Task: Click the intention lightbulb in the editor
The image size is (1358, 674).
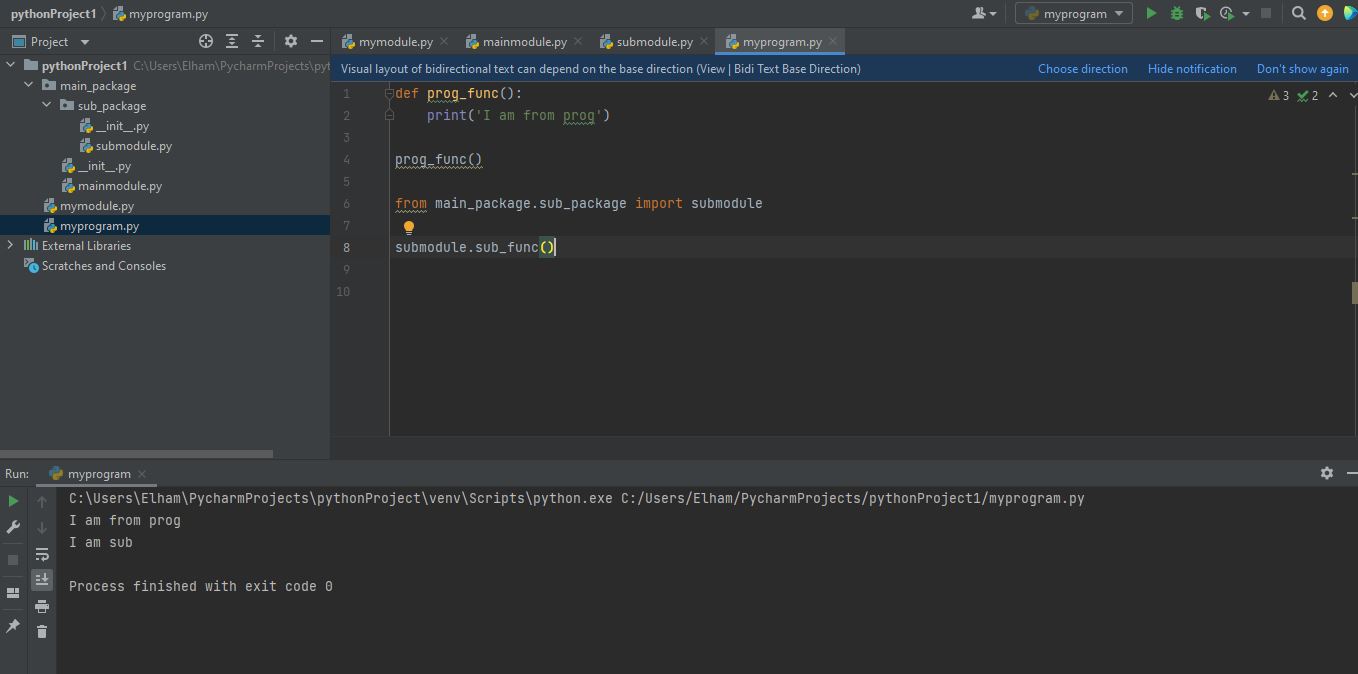Action: pyautogui.click(x=408, y=227)
